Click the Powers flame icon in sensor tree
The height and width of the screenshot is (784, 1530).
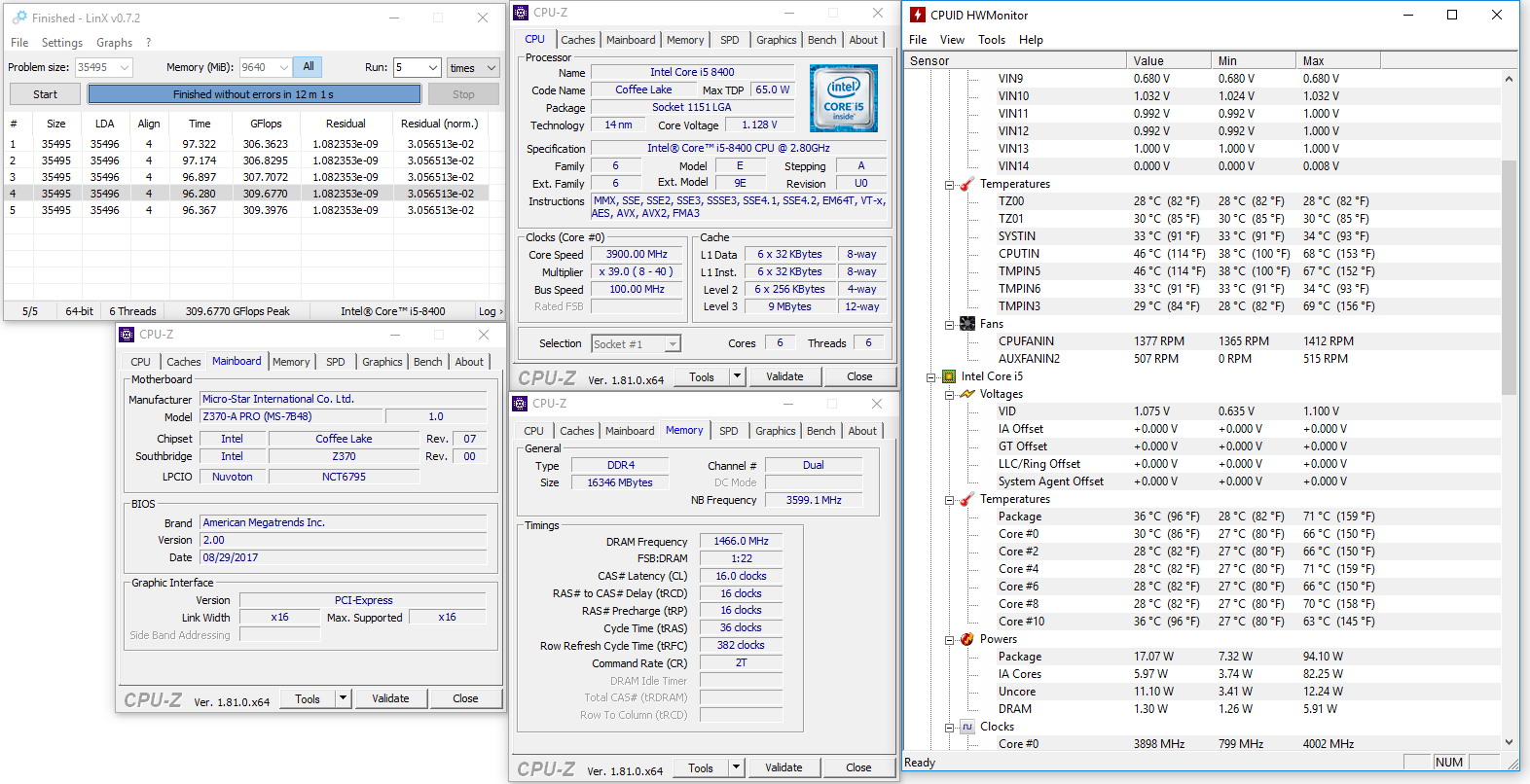[x=967, y=639]
